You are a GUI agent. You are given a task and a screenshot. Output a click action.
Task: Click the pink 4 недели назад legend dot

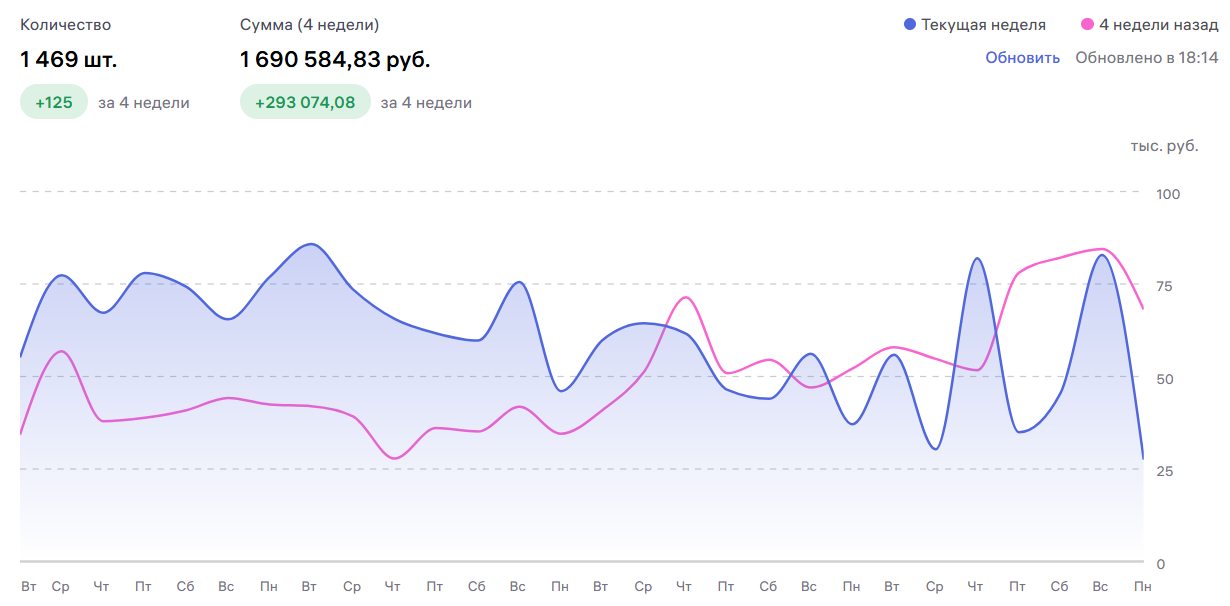1087,25
